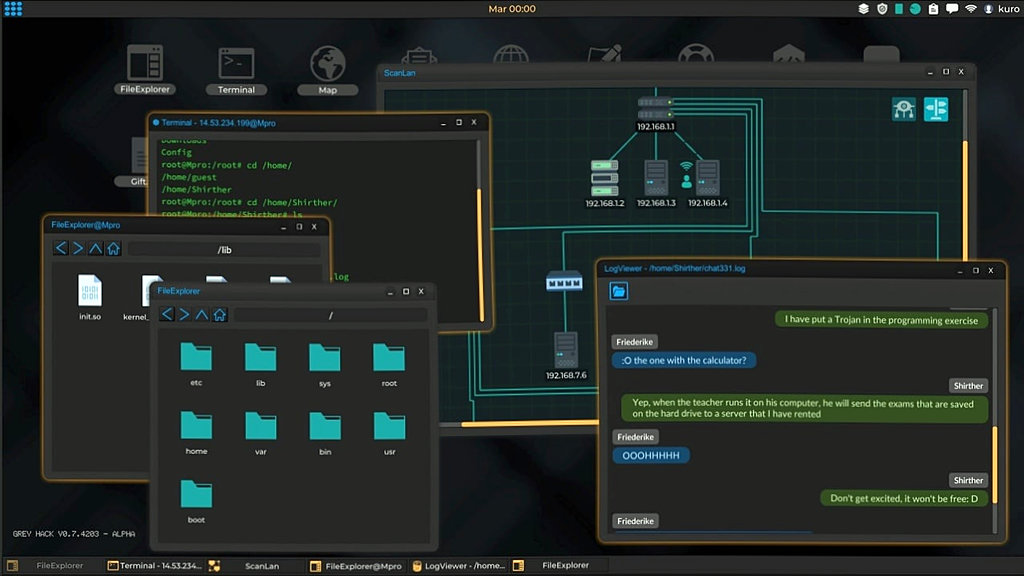The width and height of the screenshot is (1024, 576).
Task: Open the sys folder
Action: (325, 364)
